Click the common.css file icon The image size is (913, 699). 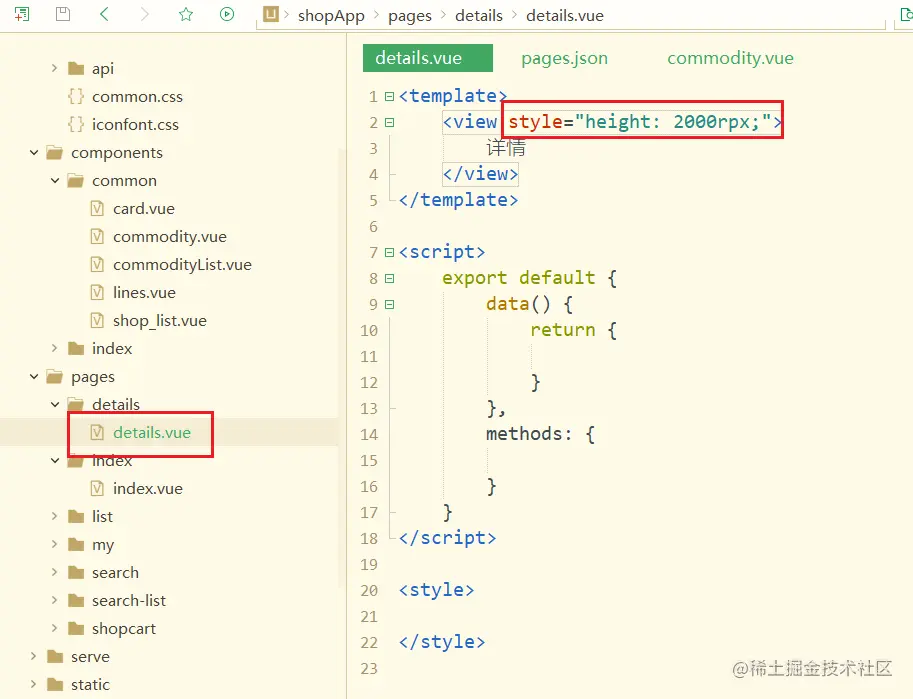pos(76,96)
